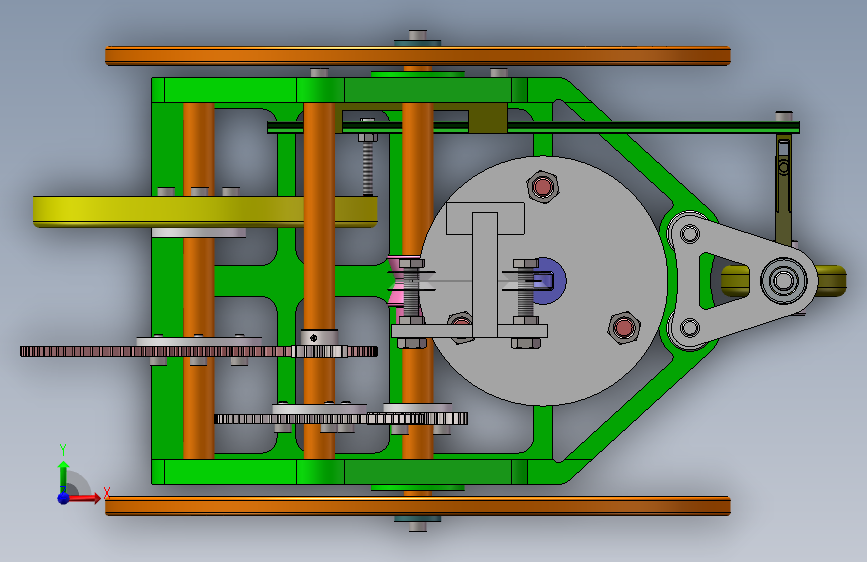This screenshot has height=562, width=867.
Task: Pick the threaded spring bolt under the green rod
Action: tap(368, 158)
